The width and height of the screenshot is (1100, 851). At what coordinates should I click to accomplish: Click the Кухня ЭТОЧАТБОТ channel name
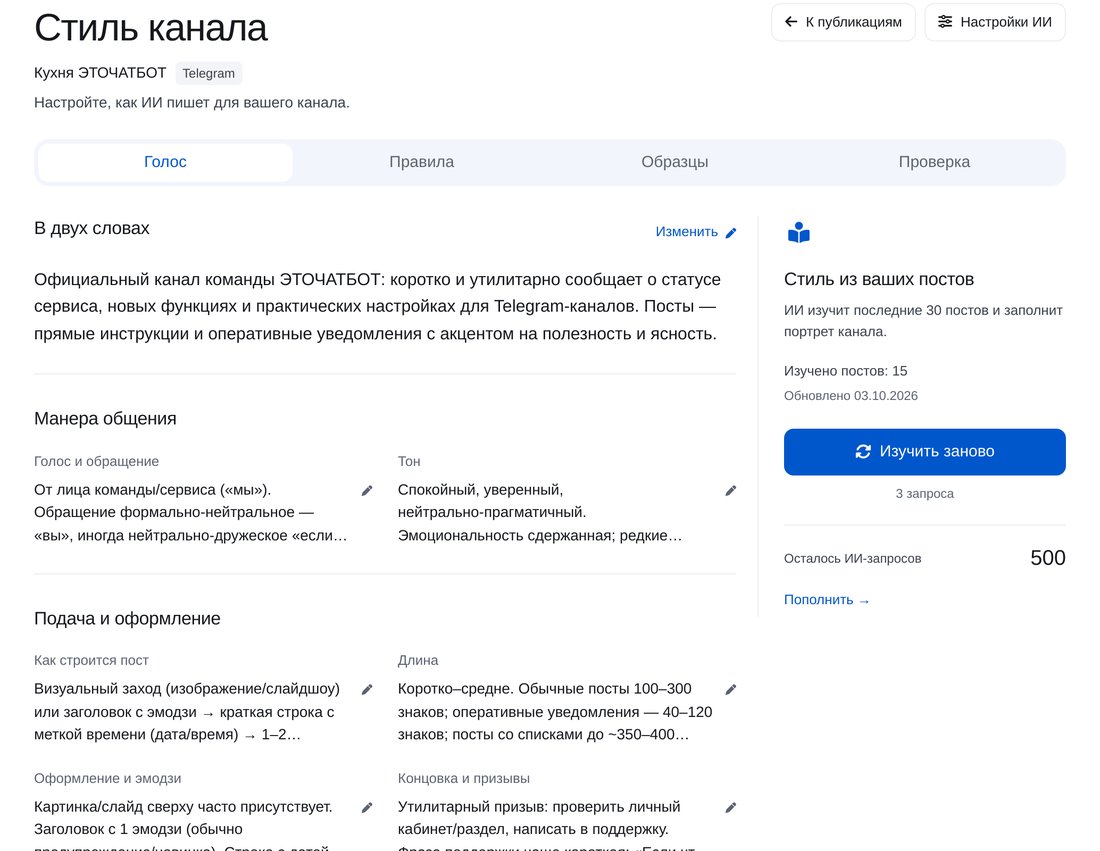pos(100,73)
